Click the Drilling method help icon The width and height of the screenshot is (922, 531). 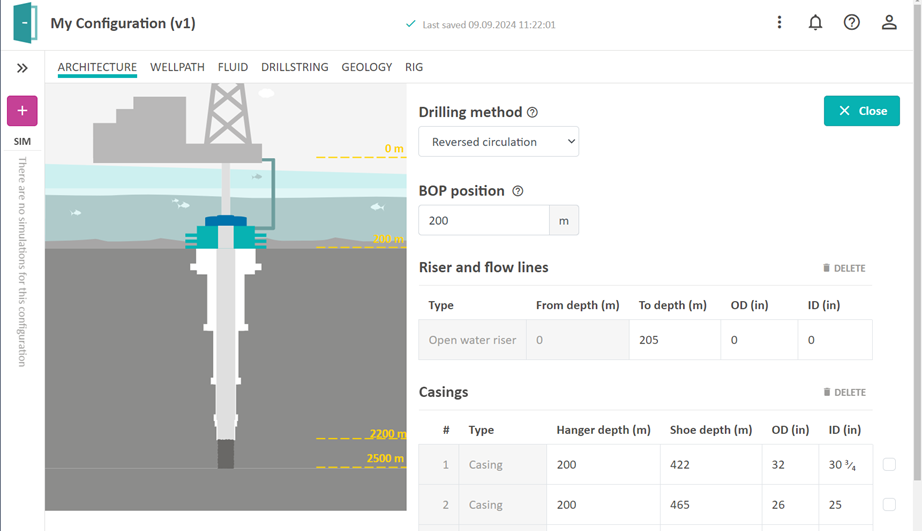point(533,113)
